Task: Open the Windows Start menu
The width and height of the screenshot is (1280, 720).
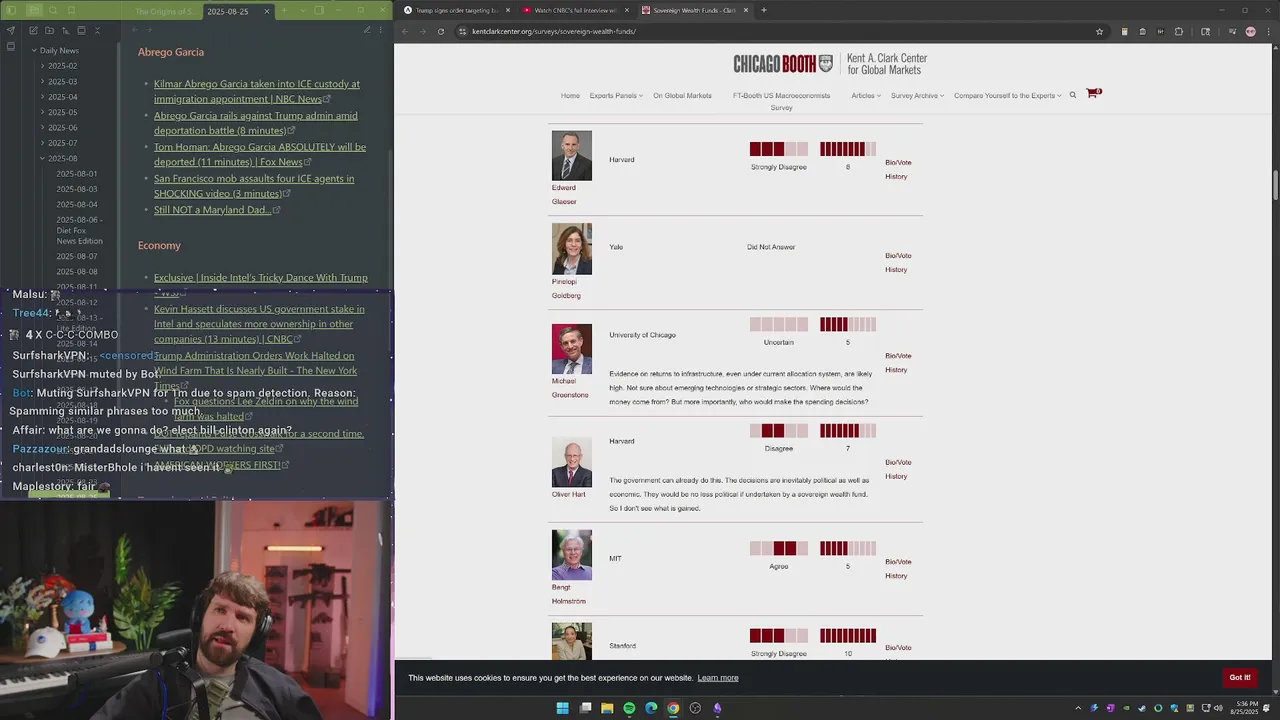Action: point(563,708)
